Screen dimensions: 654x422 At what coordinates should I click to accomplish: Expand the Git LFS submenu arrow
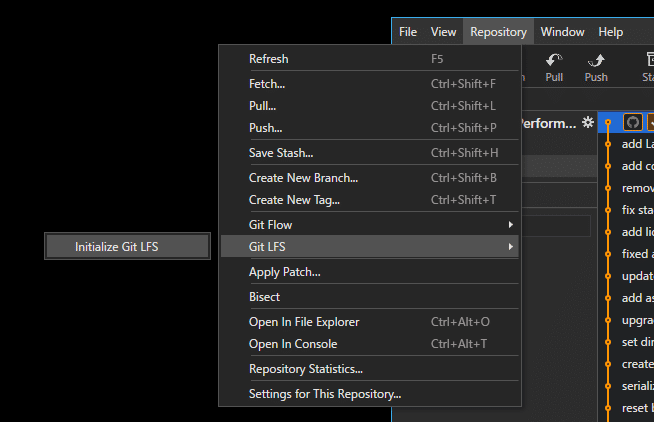[x=511, y=246]
